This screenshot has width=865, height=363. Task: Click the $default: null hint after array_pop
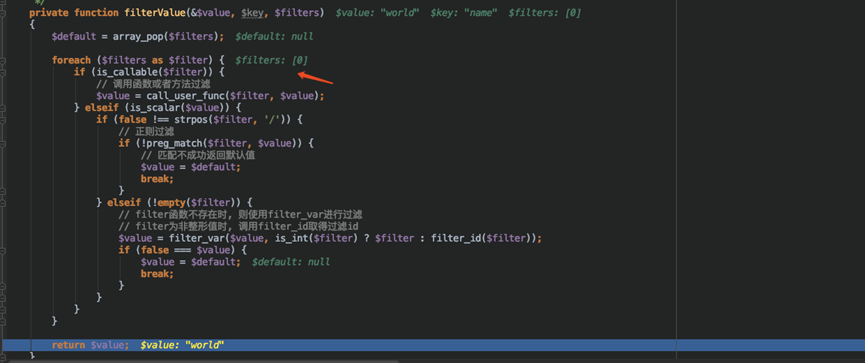pos(274,36)
